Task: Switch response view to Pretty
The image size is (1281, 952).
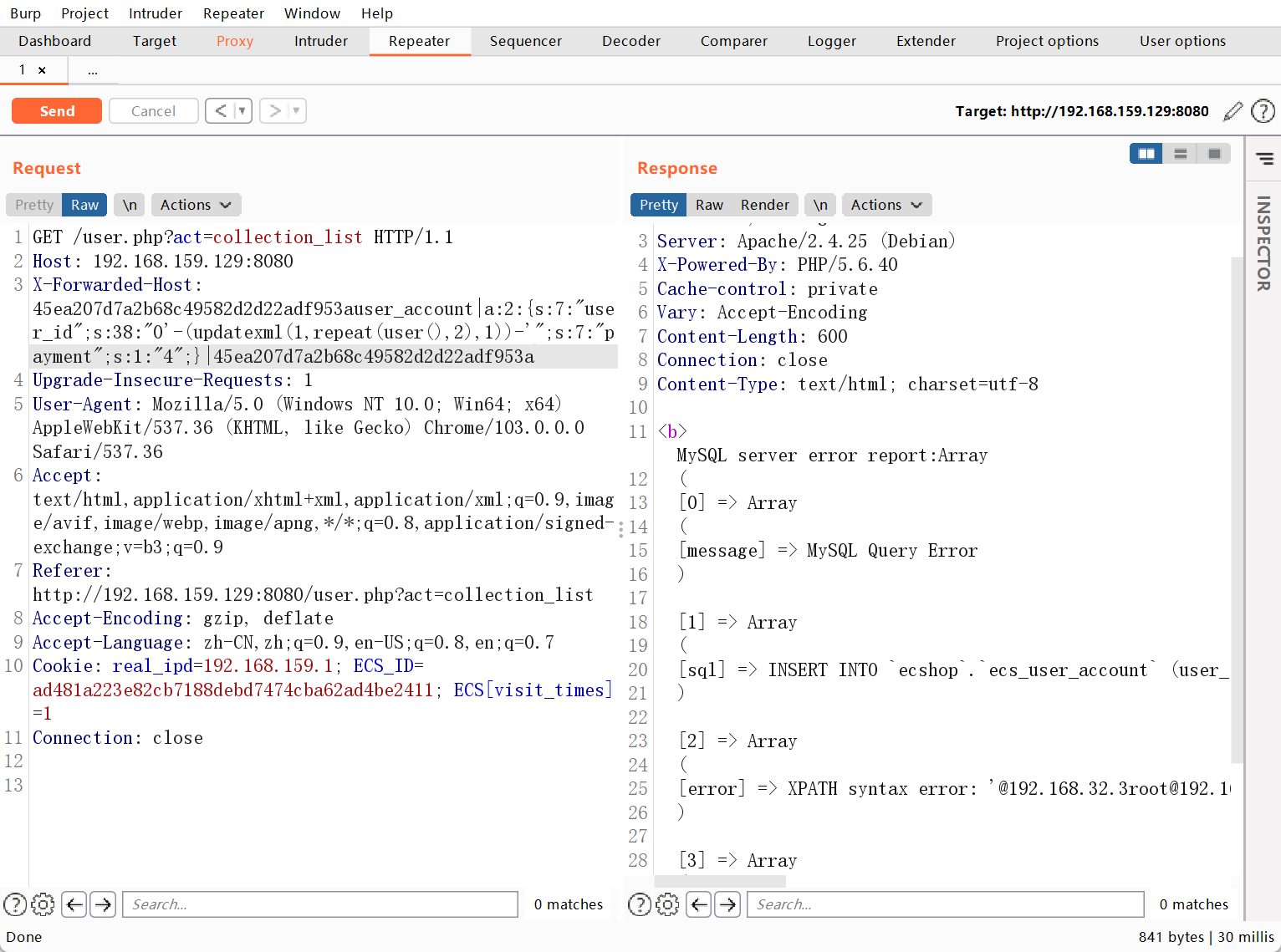Action: pos(659,205)
